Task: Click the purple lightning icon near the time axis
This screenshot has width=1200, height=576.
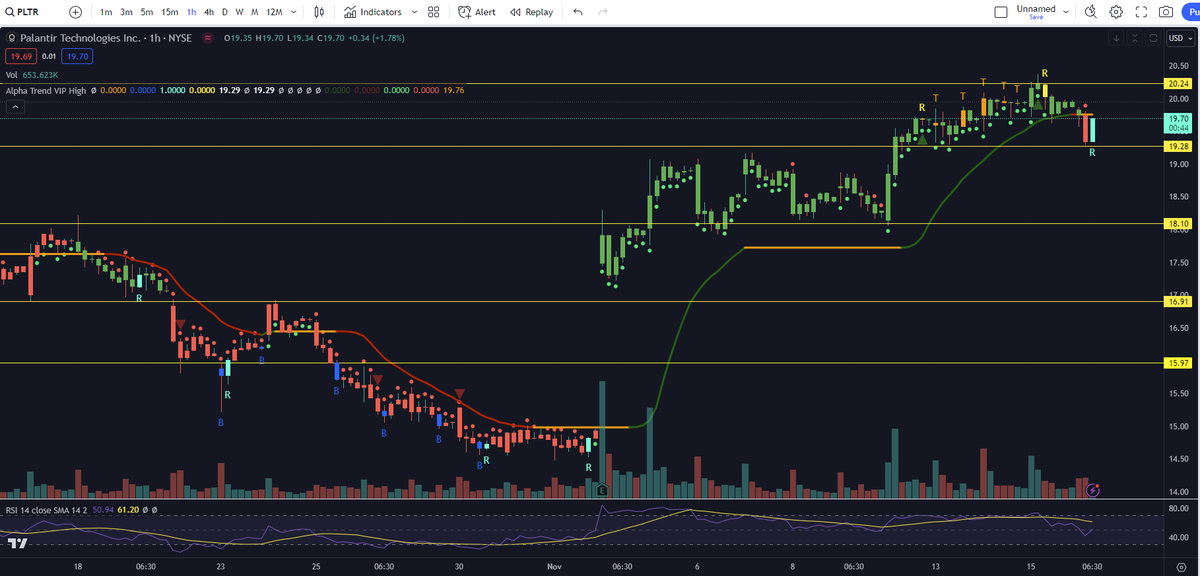Action: pyautogui.click(x=1093, y=490)
